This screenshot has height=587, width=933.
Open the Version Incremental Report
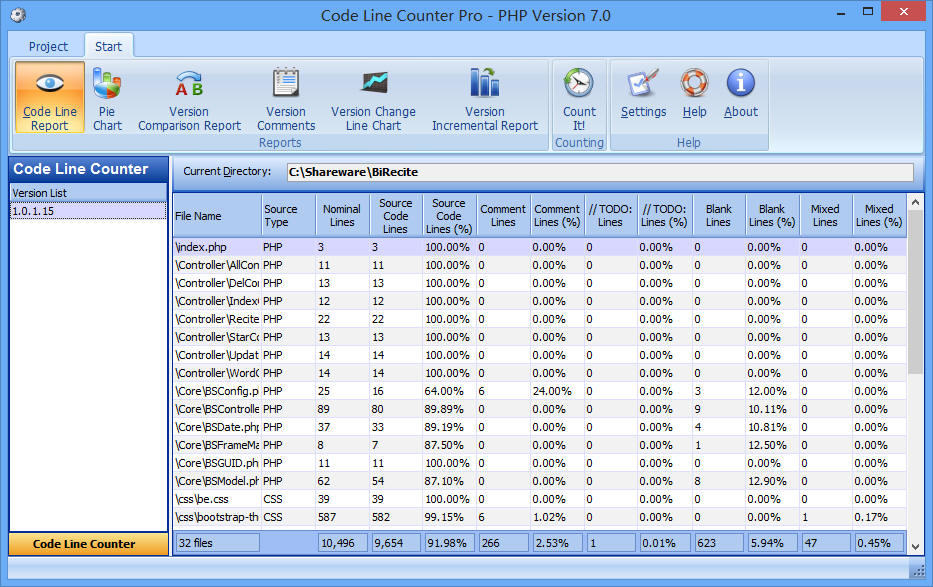(x=485, y=97)
